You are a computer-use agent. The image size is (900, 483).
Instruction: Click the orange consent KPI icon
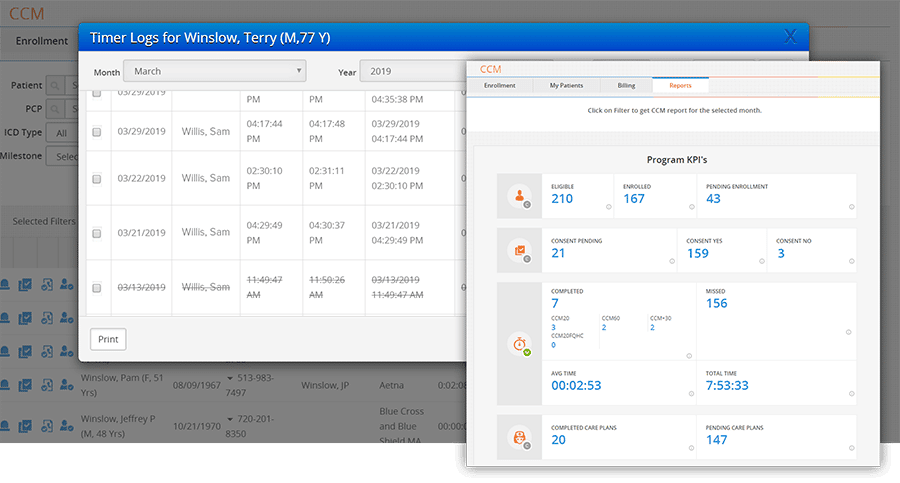[519, 250]
